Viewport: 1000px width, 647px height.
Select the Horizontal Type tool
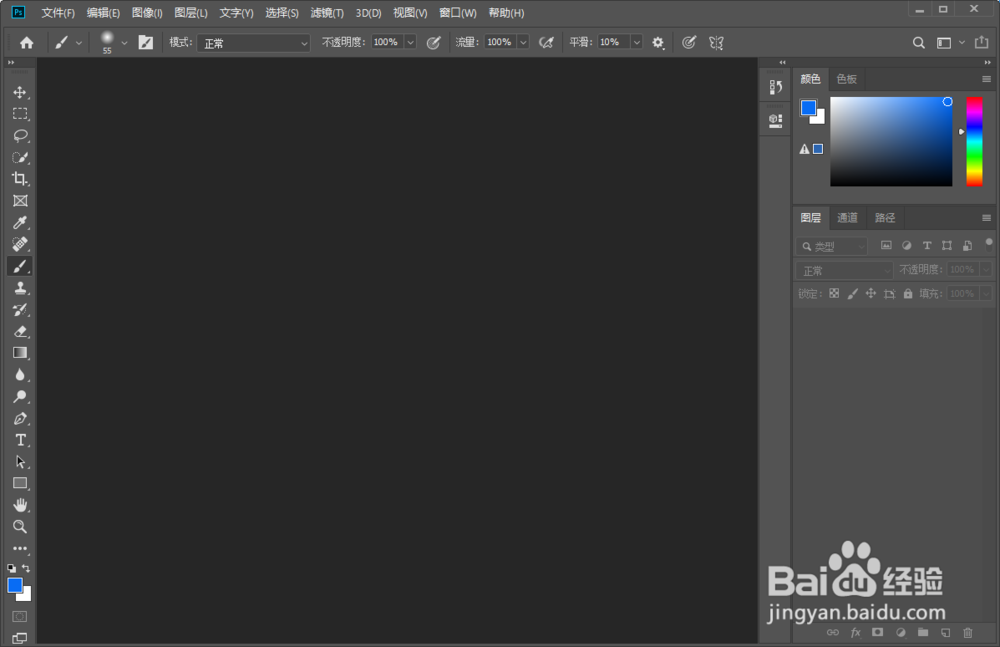[x=20, y=440]
